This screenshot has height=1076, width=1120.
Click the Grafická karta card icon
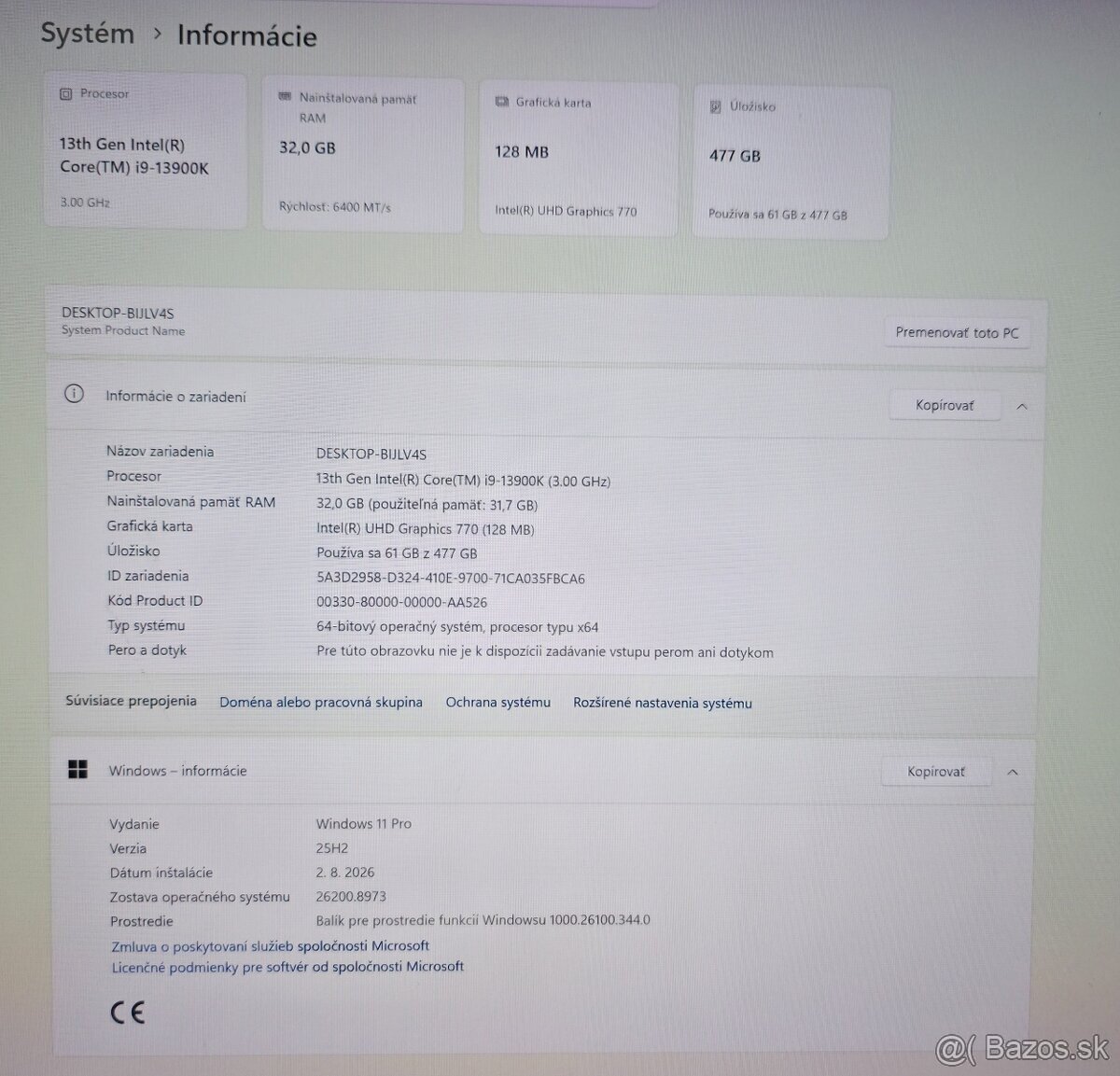pyautogui.click(x=501, y=102)
